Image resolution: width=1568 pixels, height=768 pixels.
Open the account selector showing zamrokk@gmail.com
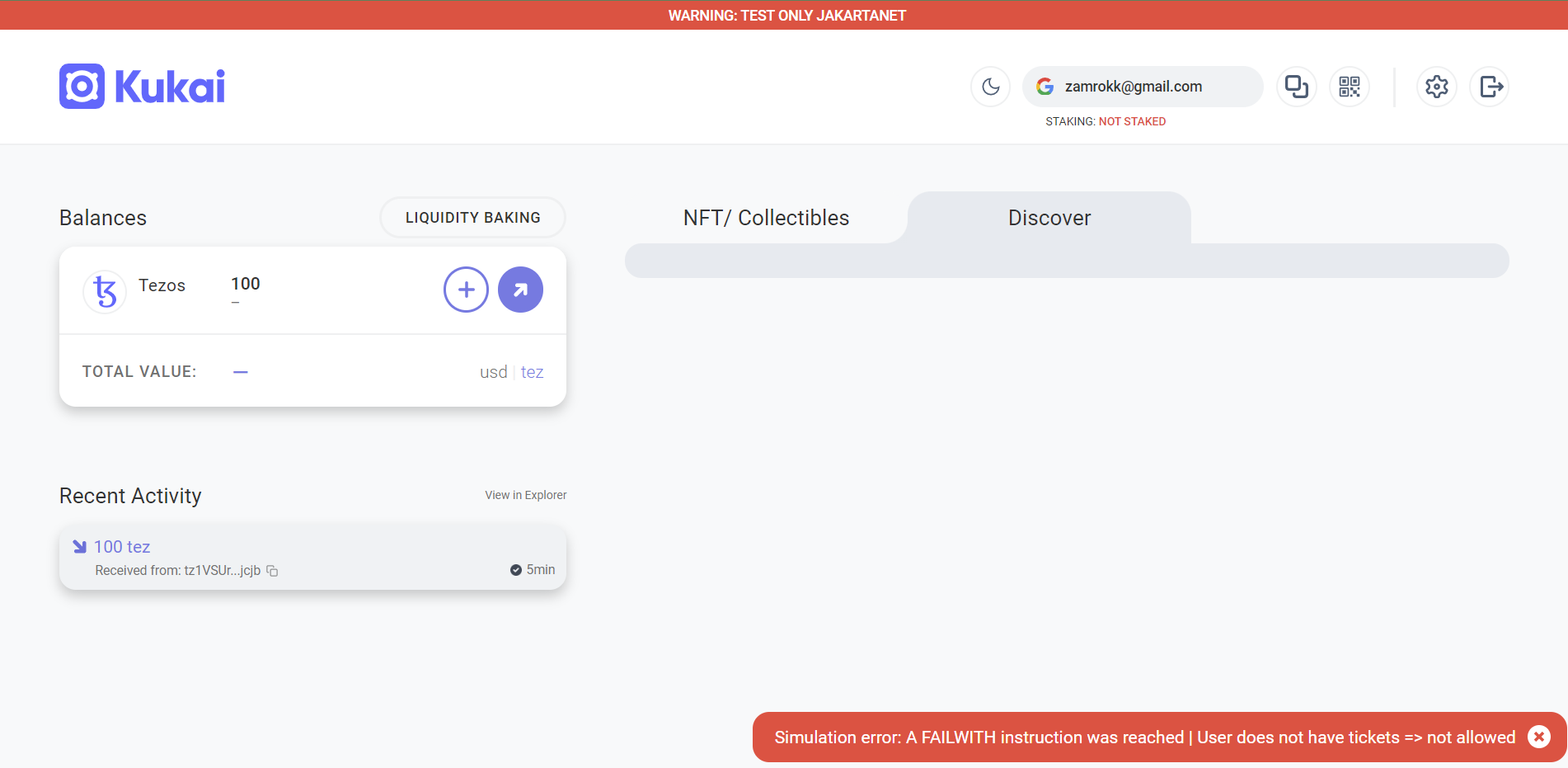point(1142,87)
